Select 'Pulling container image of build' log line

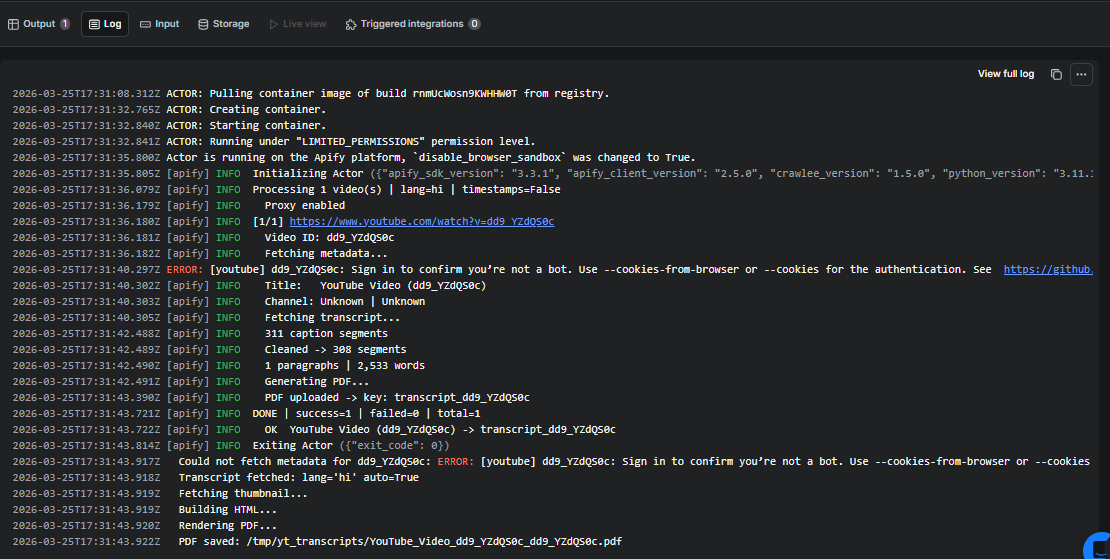click(x=311, y=93)
